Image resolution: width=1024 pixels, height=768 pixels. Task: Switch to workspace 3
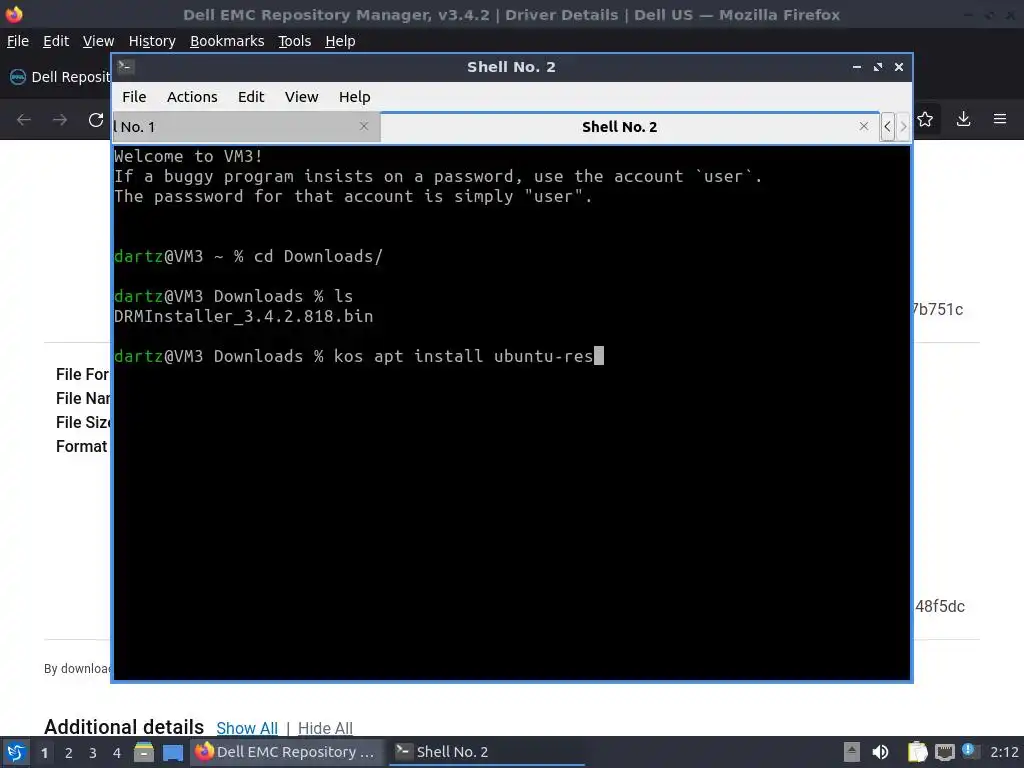(93, 752)
